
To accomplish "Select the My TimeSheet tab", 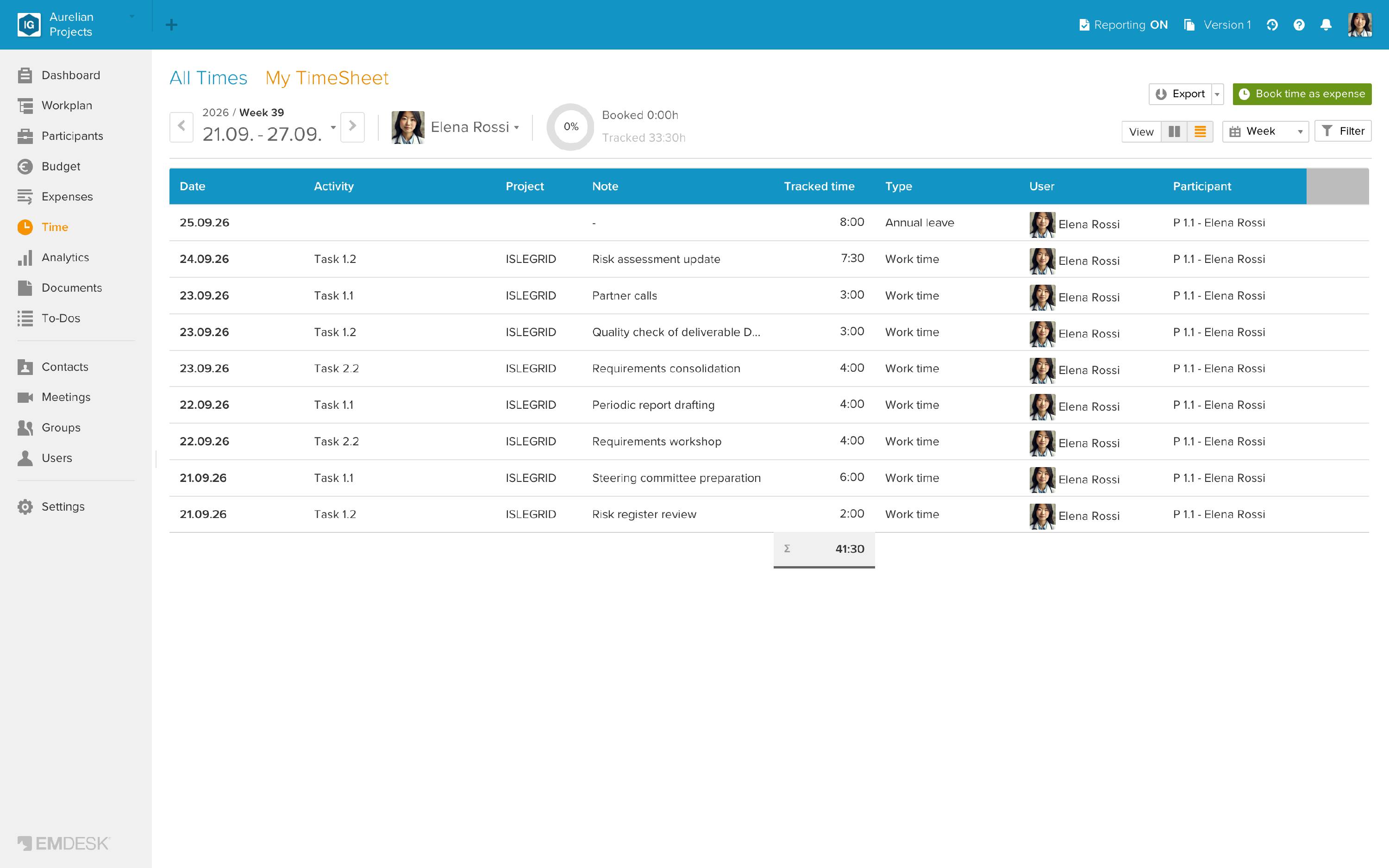I will tap(327, 78).
